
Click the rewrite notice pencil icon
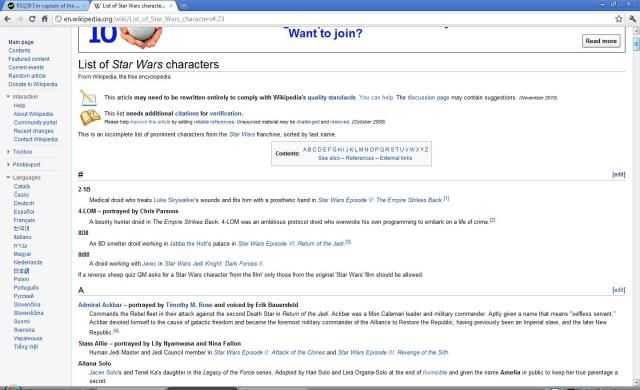[88, 98]
